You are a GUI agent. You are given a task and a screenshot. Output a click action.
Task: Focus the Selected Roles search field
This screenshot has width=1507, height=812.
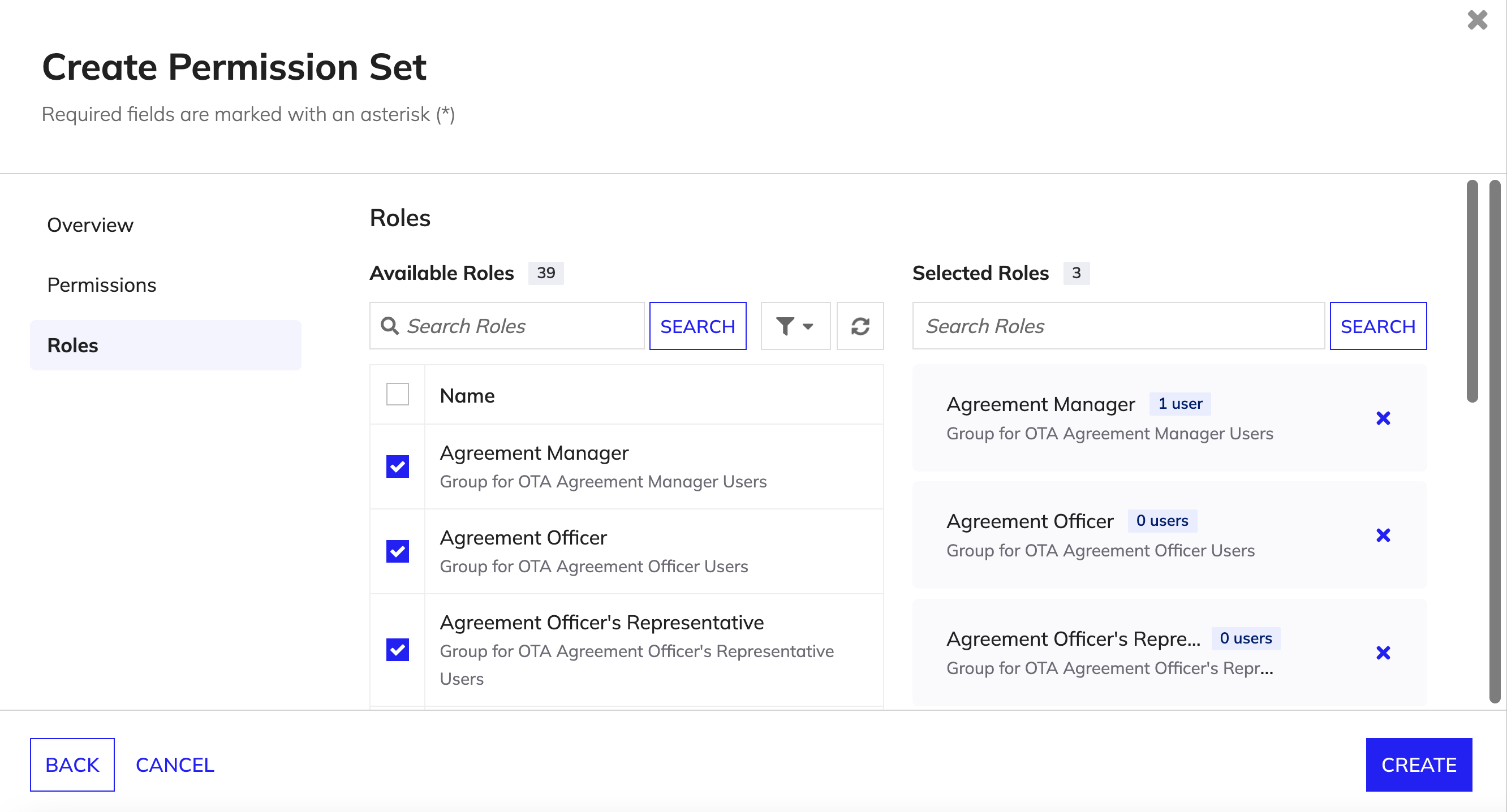[x=1118, y=326]
